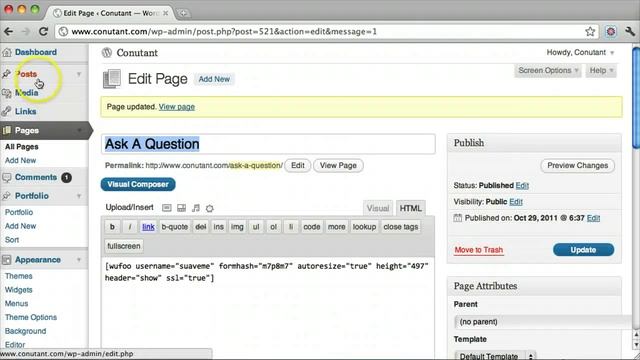
Task: Click the View page link in notice
Action: click(177, 107)
